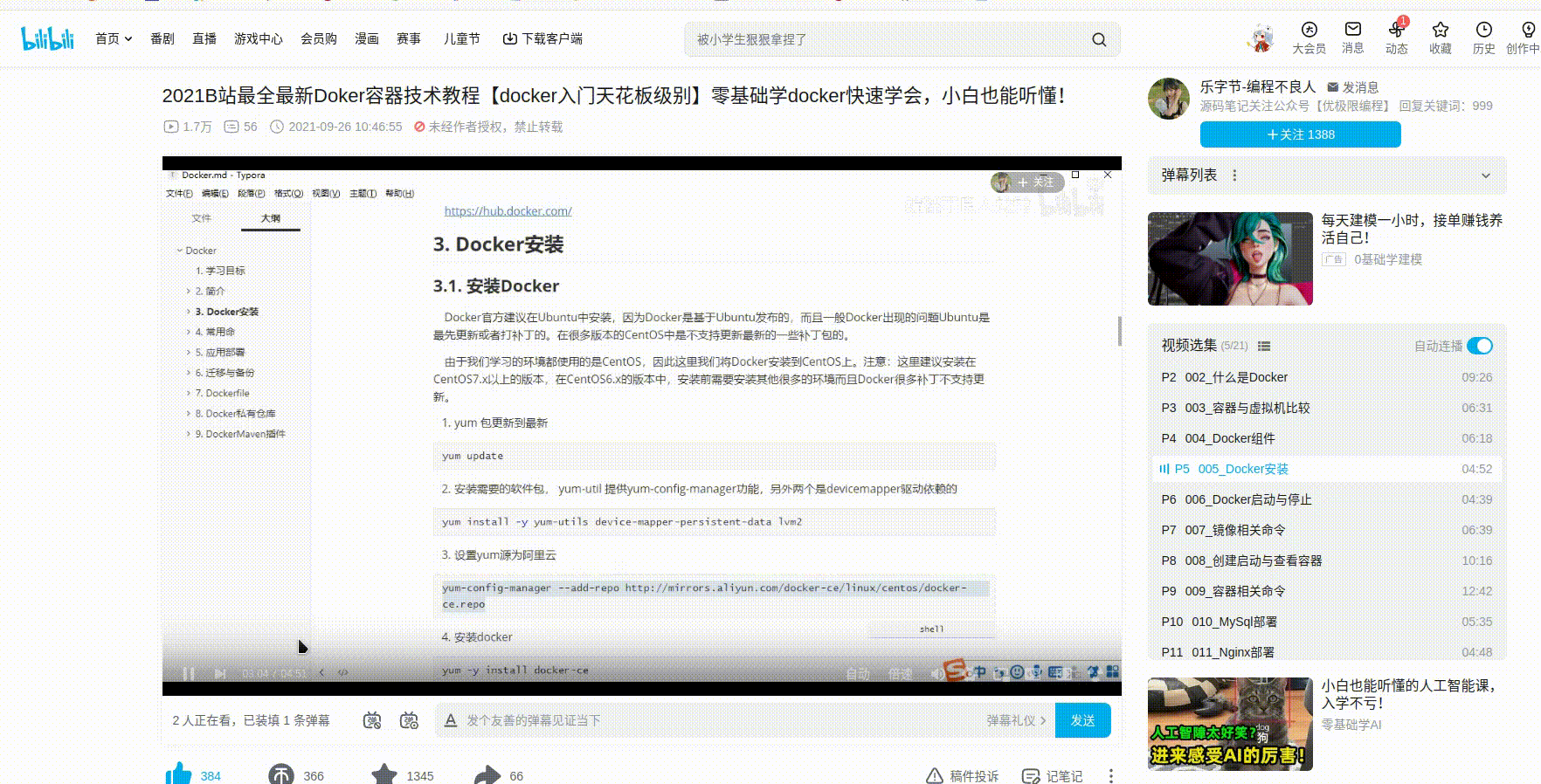Give coins with the coin icon
The height and width of the screenshot is (784, 1541).
coord(281,774)
